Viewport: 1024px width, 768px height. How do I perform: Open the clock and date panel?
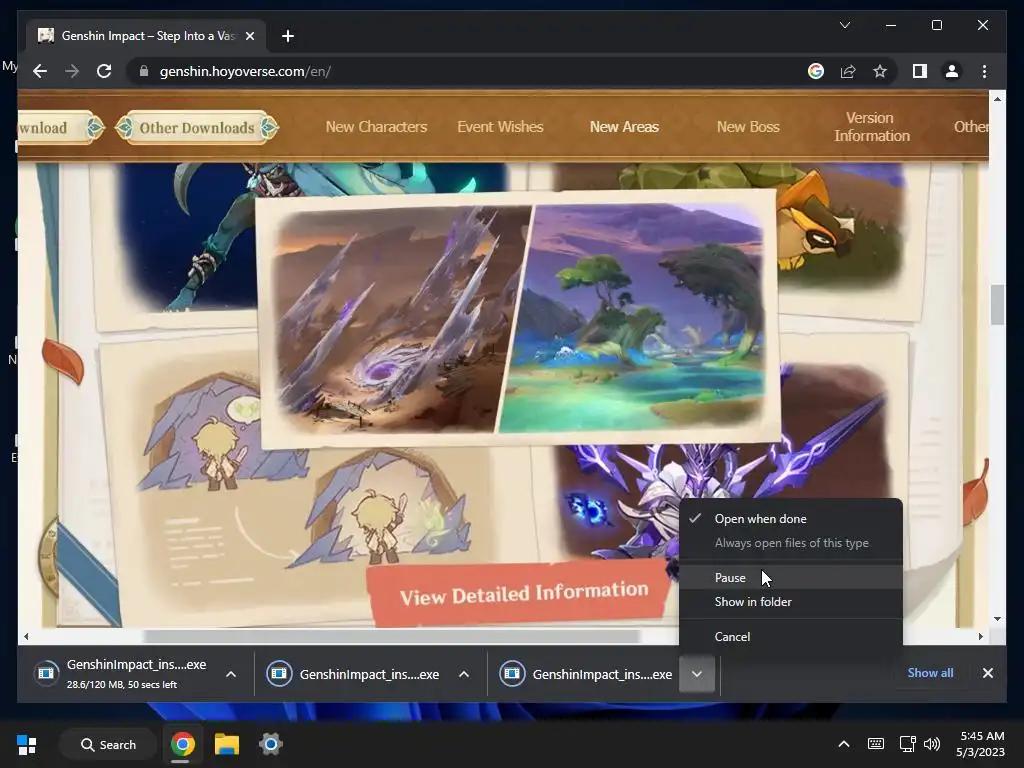981,744
